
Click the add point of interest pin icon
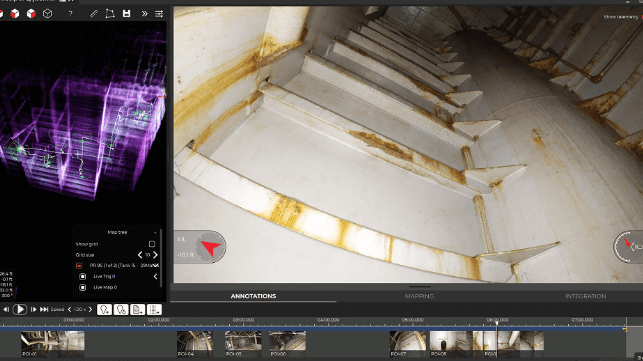click(105, 309)
